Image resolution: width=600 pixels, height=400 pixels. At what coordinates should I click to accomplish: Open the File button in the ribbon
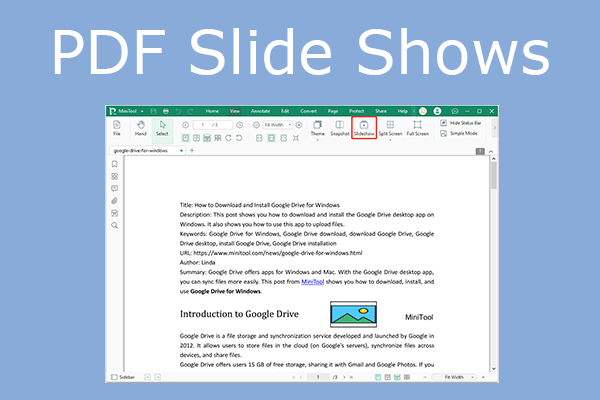click(x=117, y=128)
